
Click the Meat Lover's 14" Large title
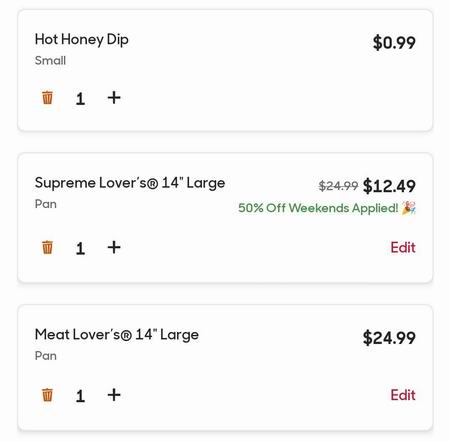tap(117, 335)
